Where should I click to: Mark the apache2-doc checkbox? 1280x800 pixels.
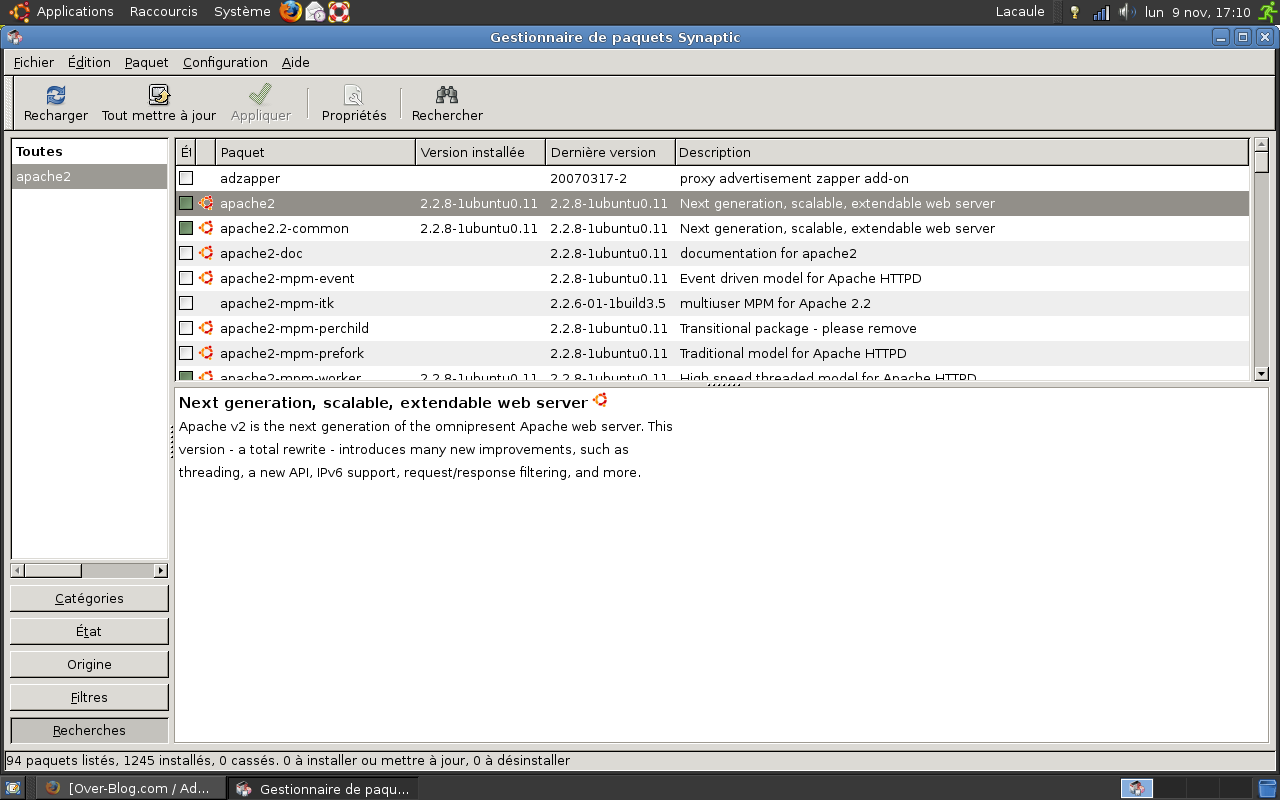(186, 253)
